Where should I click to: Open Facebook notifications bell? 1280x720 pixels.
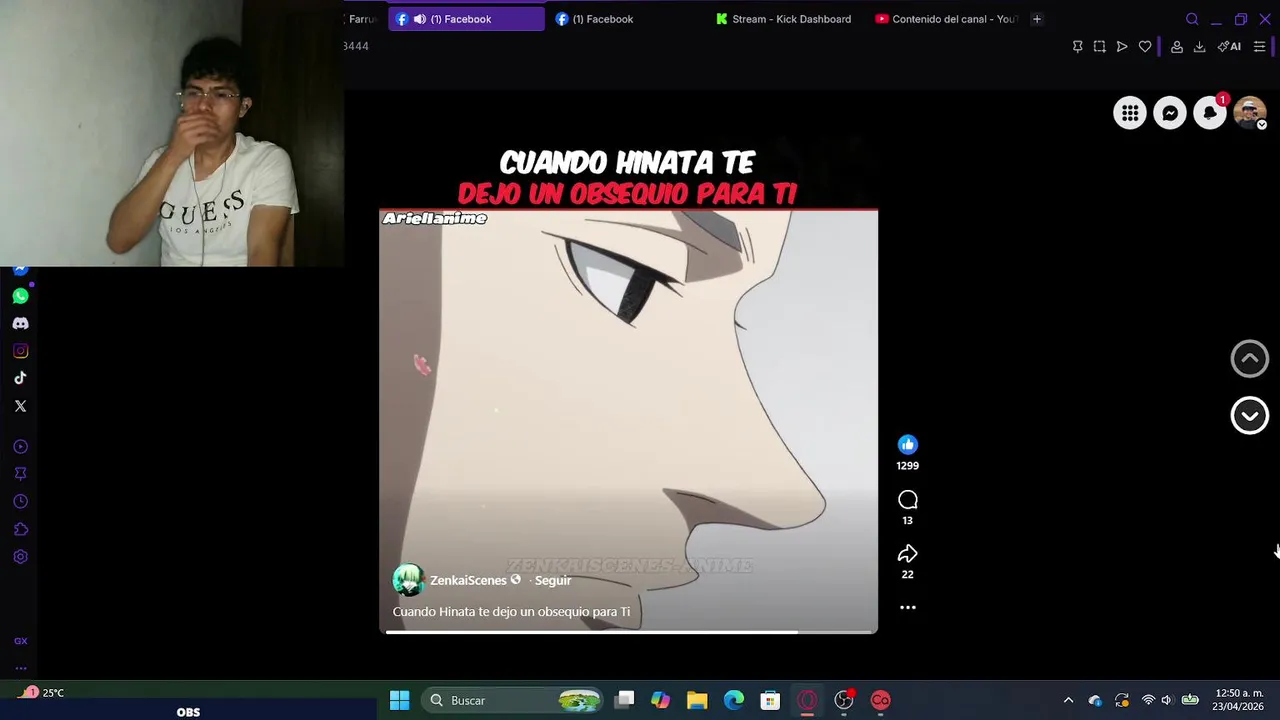tap(1210, 113)
